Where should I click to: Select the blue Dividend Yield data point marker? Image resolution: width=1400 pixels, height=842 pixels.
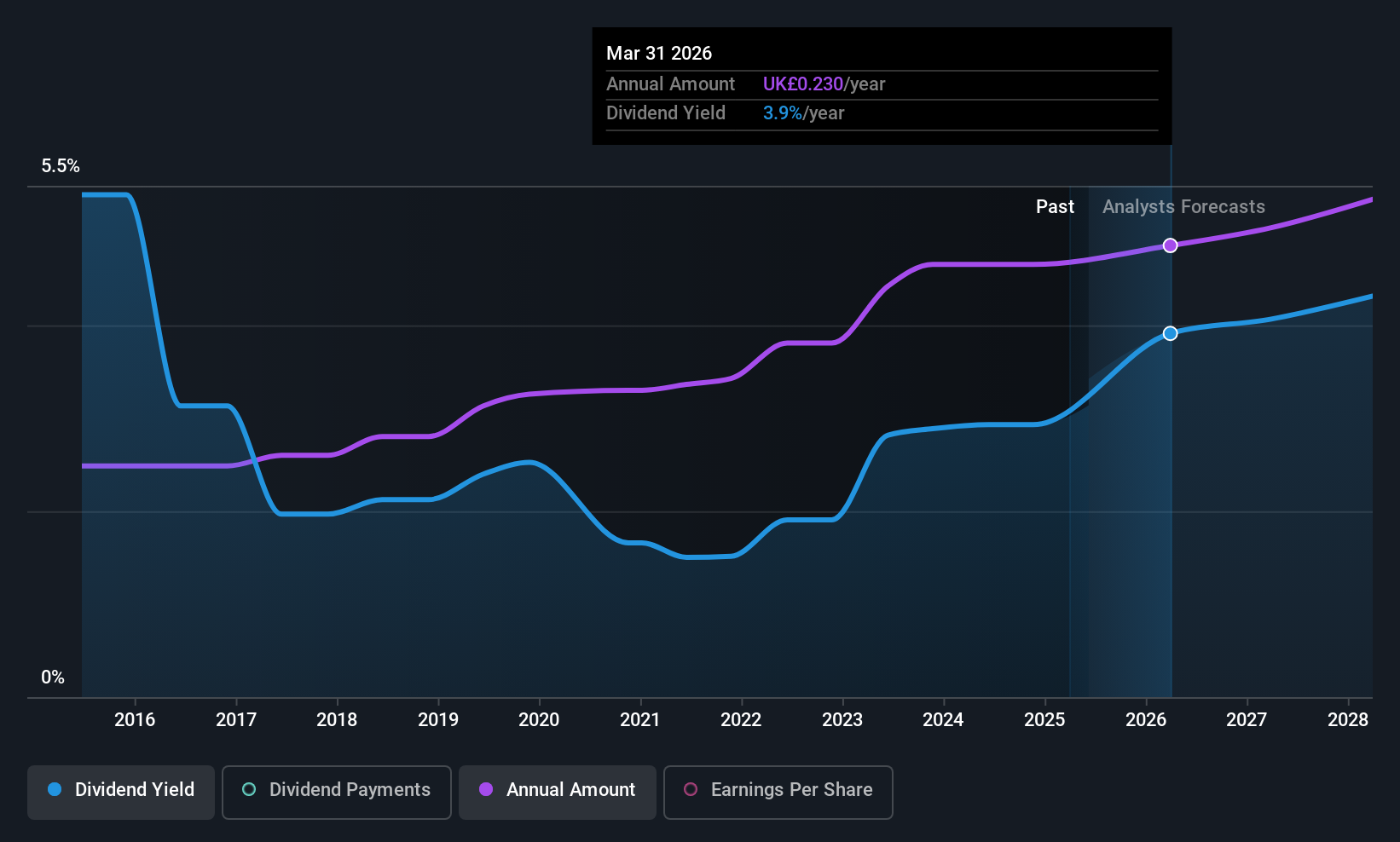[1171, 333]
